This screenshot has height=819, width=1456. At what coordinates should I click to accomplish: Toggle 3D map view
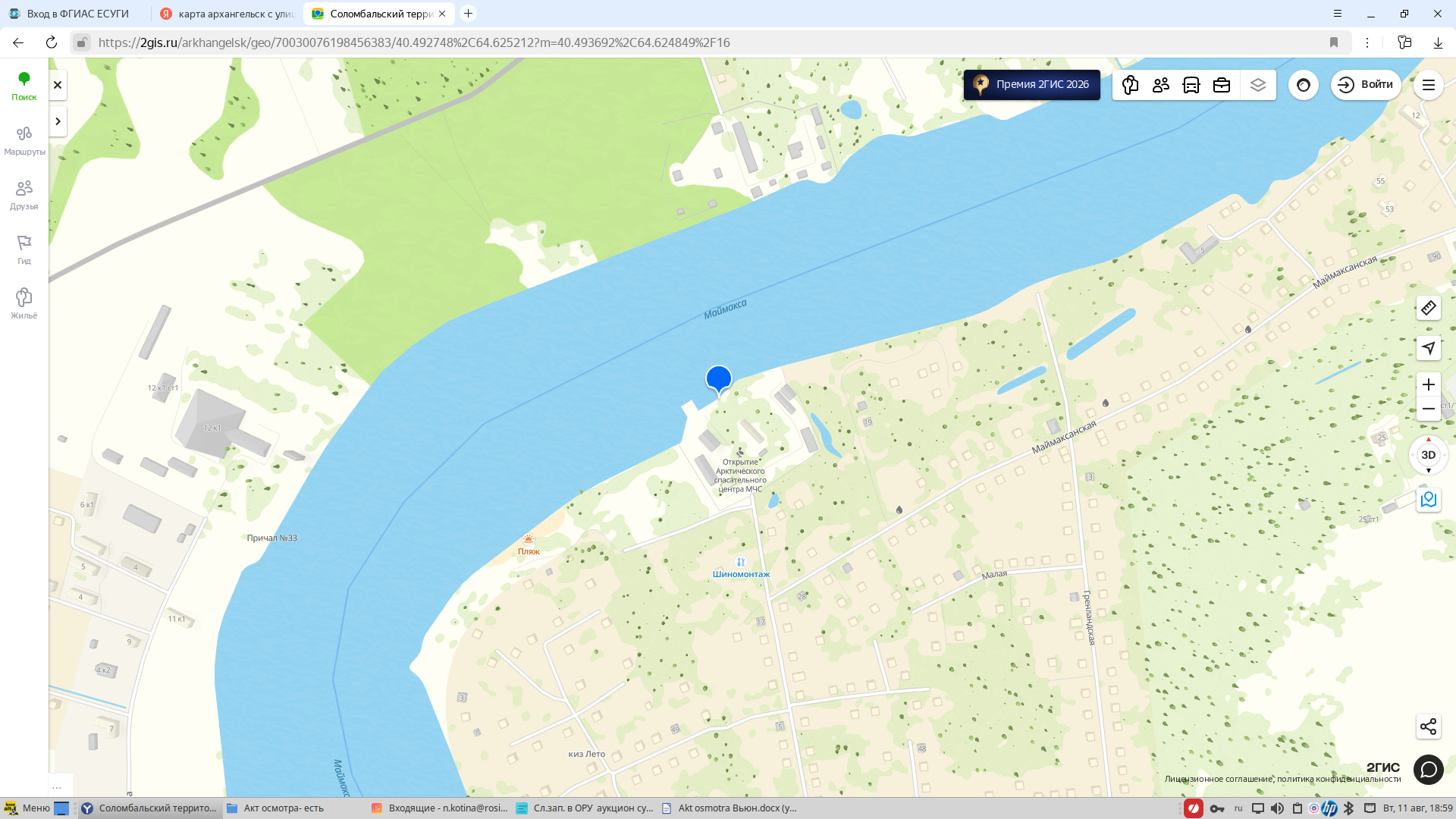[x=1429, y=455]
